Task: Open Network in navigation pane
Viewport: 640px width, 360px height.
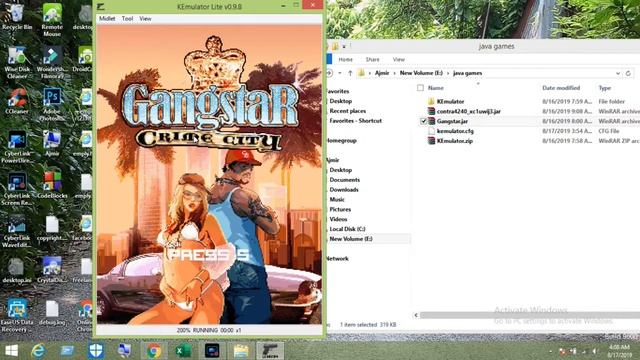Action: (338, 258)
